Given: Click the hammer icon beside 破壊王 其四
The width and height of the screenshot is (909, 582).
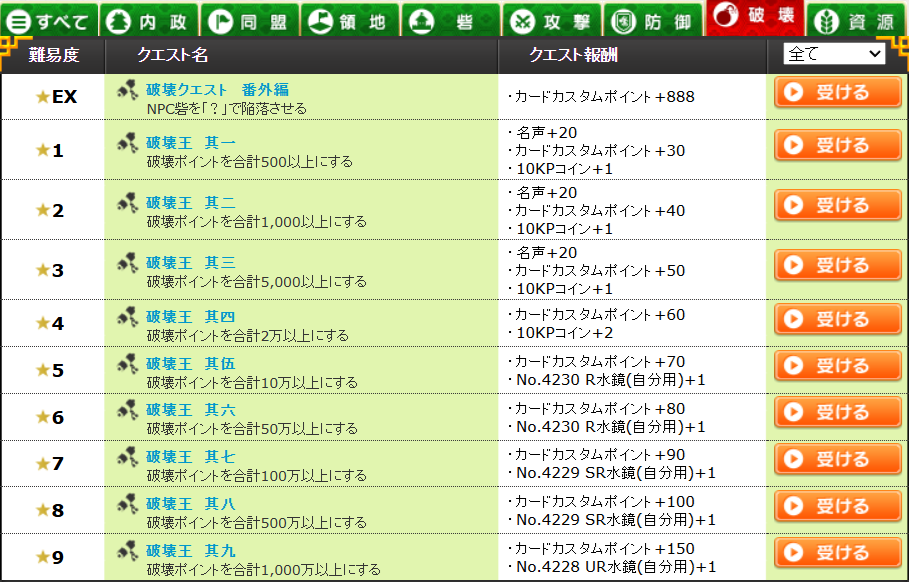Looking at the screenshot, I should pyautogui.click(x=128, y=317).
